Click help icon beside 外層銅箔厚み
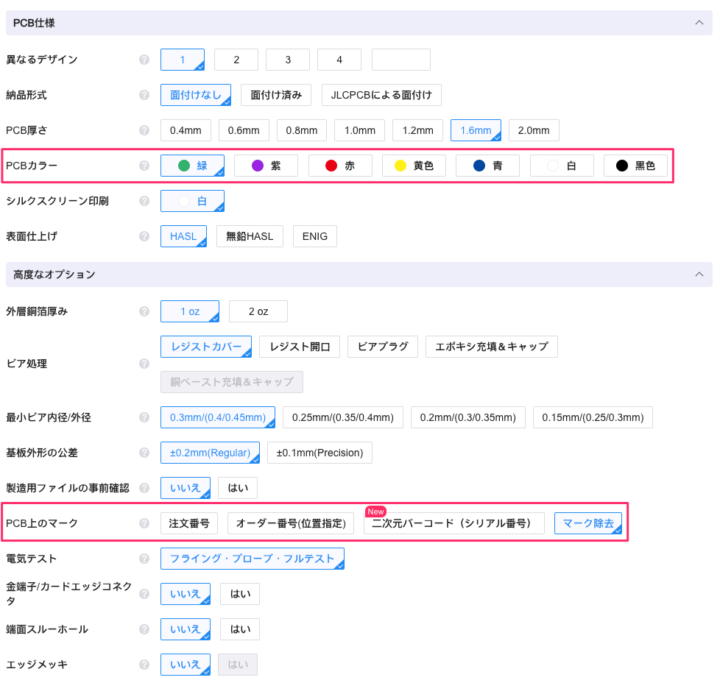The width and height of the screenshot is (720, 683). pyautogui.click(x=145, y=312)
